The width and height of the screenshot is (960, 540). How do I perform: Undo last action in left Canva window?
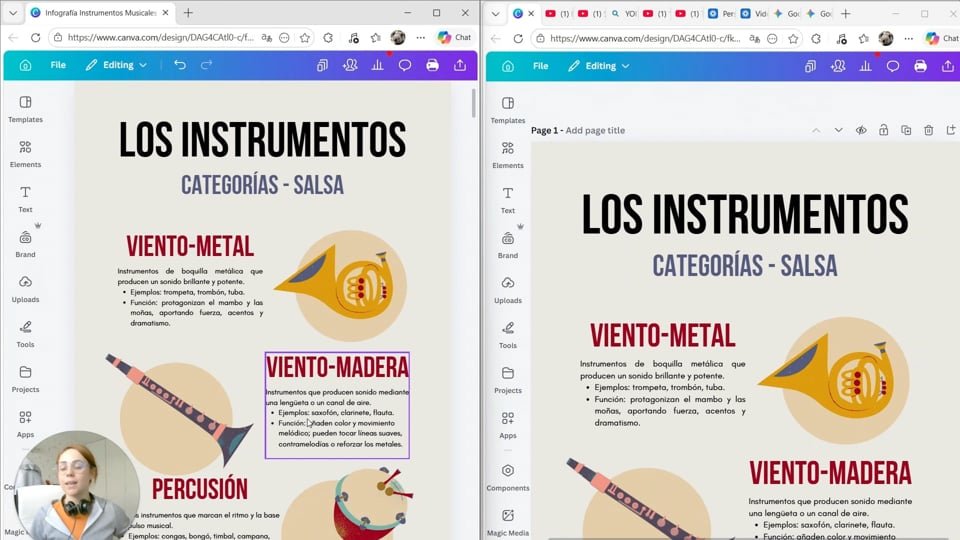179,65
